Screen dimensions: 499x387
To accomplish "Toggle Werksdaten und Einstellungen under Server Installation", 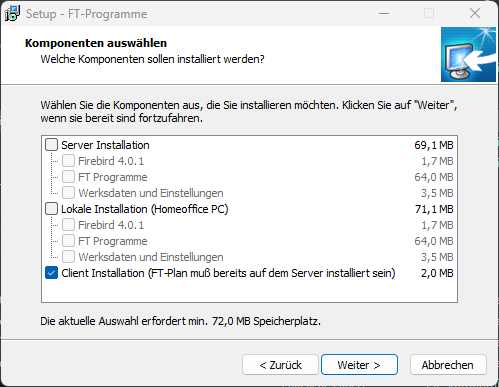I will click(x=68, y=193).
